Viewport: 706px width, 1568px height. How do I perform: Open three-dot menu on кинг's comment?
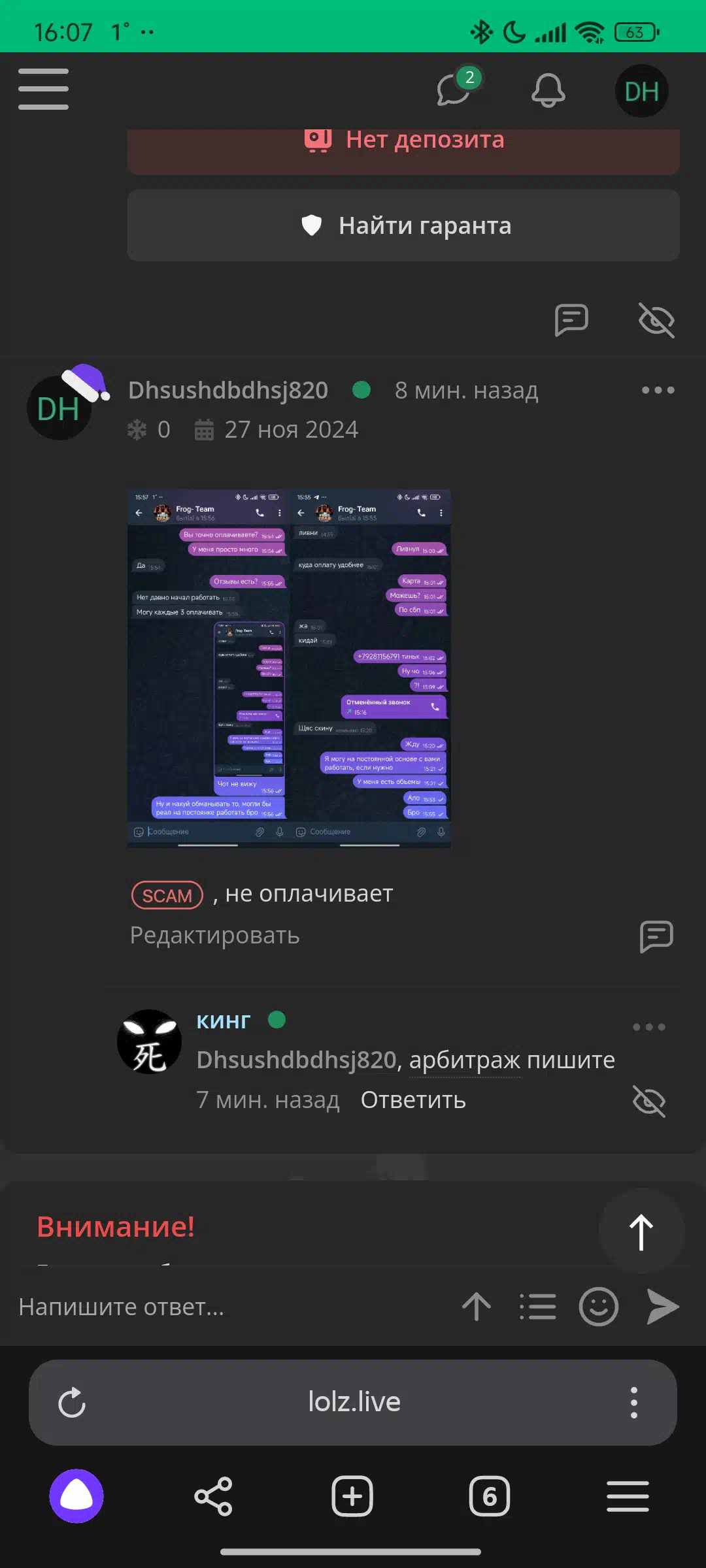point(648,1027)
